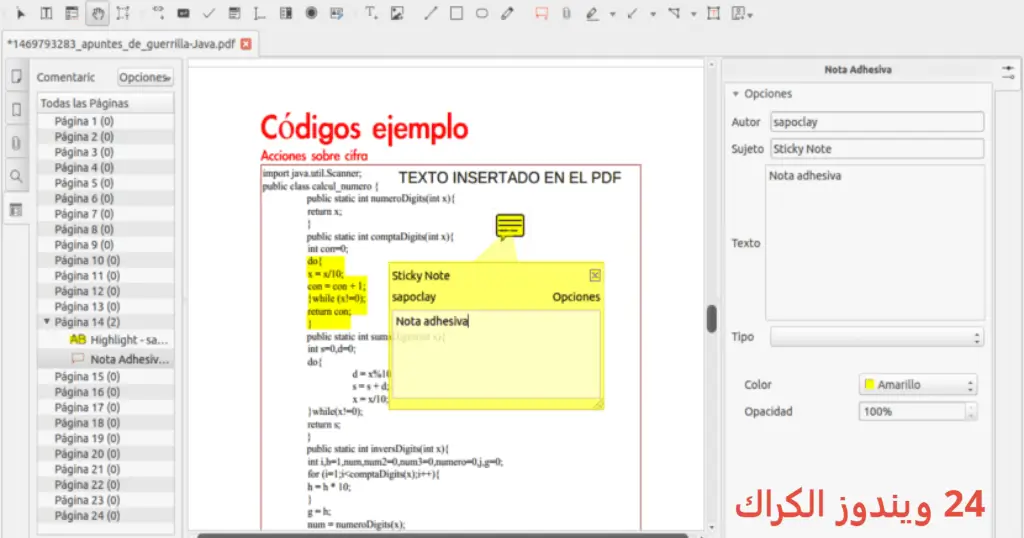Click the Sujeto input field
1024x538 pixels.
pos(876,149)
